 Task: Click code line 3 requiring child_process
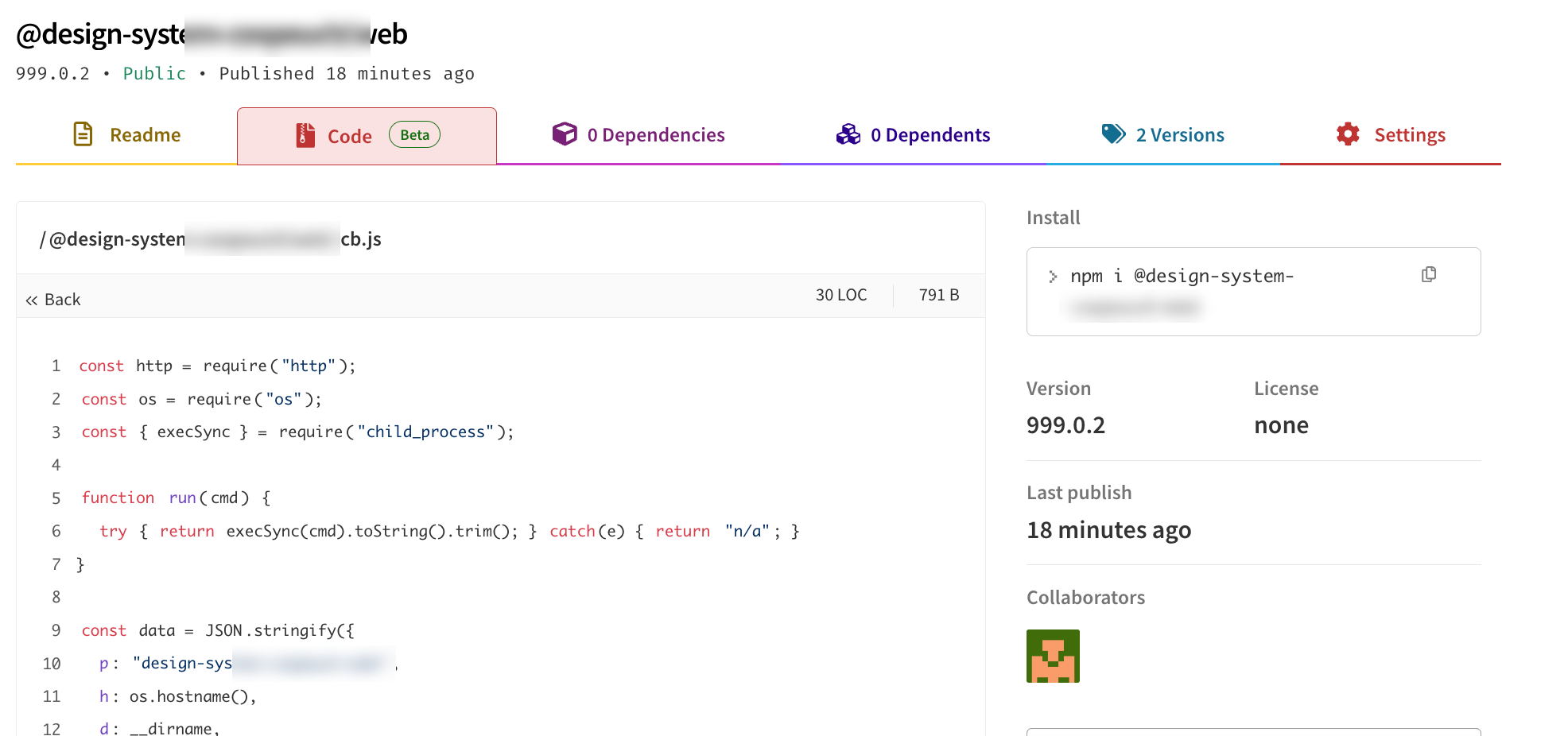[297, 432]
